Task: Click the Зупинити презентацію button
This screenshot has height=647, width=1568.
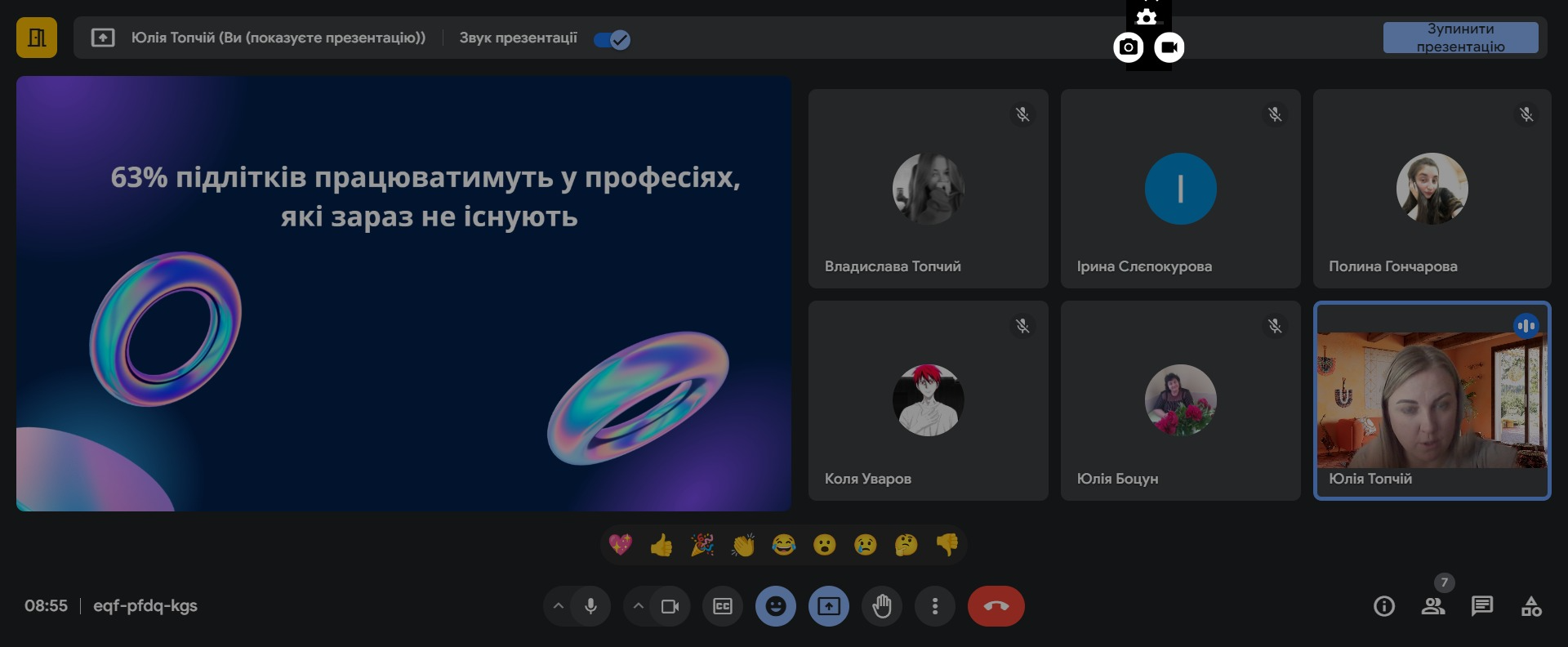Action: [x=1460, y=38]
